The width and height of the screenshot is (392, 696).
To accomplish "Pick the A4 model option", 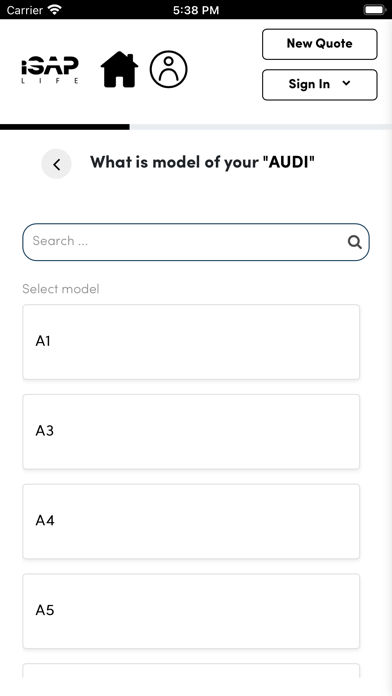I will (191, 521).
